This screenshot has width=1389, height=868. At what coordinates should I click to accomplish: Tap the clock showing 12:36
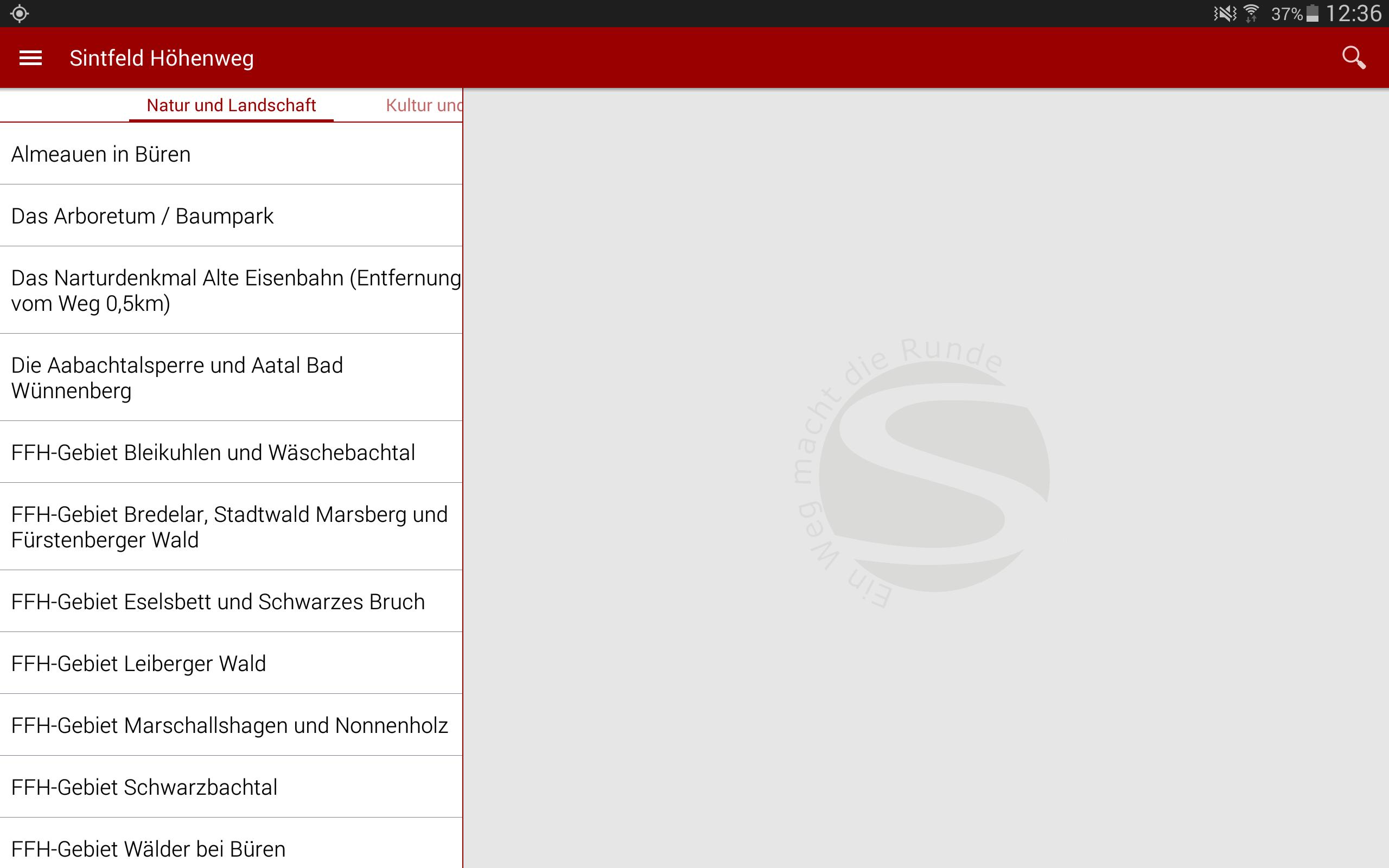(1353, 13)
